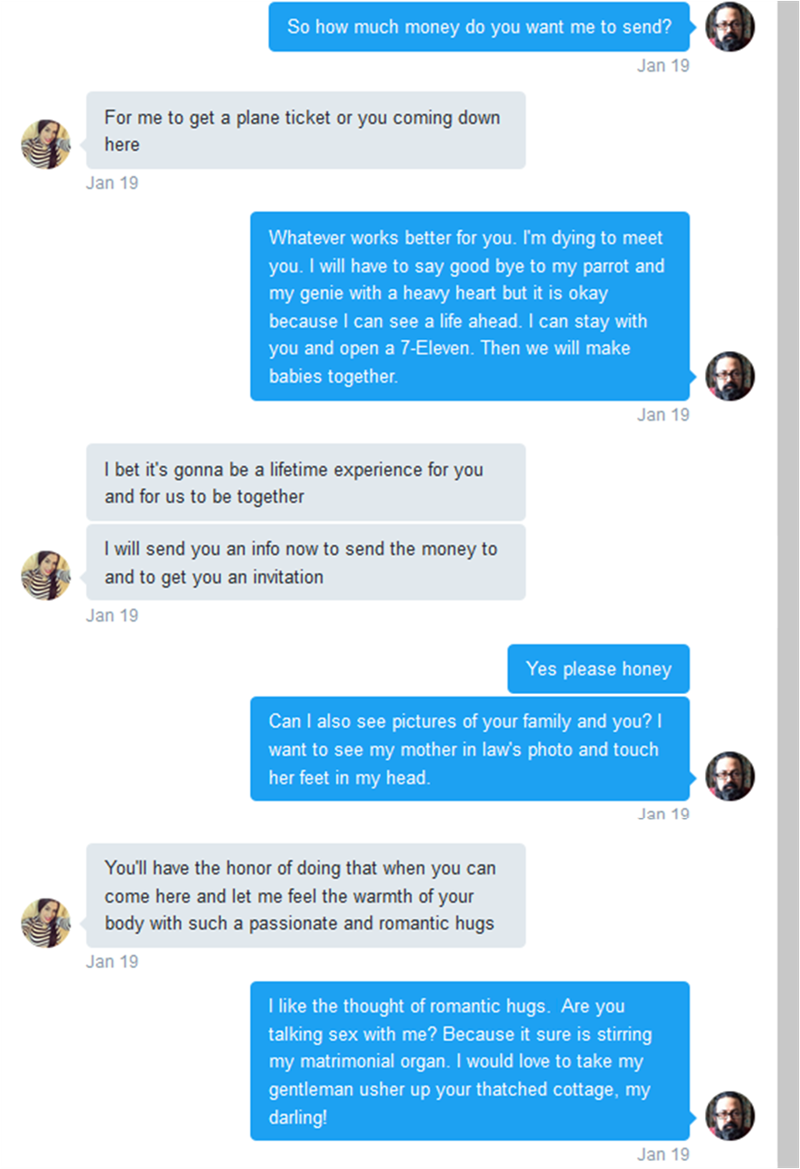This screenshot has height=1169, width=800.
Task: Click the "You'll have the honor" message bubble
Action: tap(305, 895)
